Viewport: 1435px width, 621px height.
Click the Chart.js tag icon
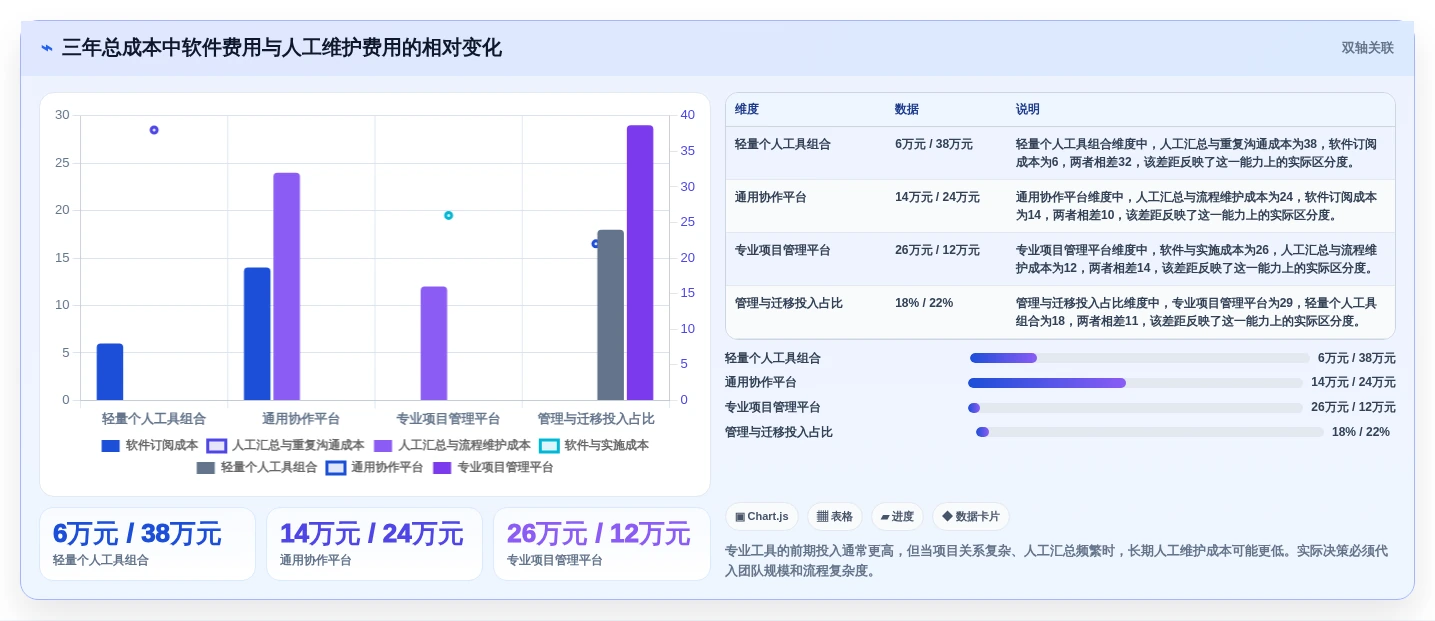[740, 517]
